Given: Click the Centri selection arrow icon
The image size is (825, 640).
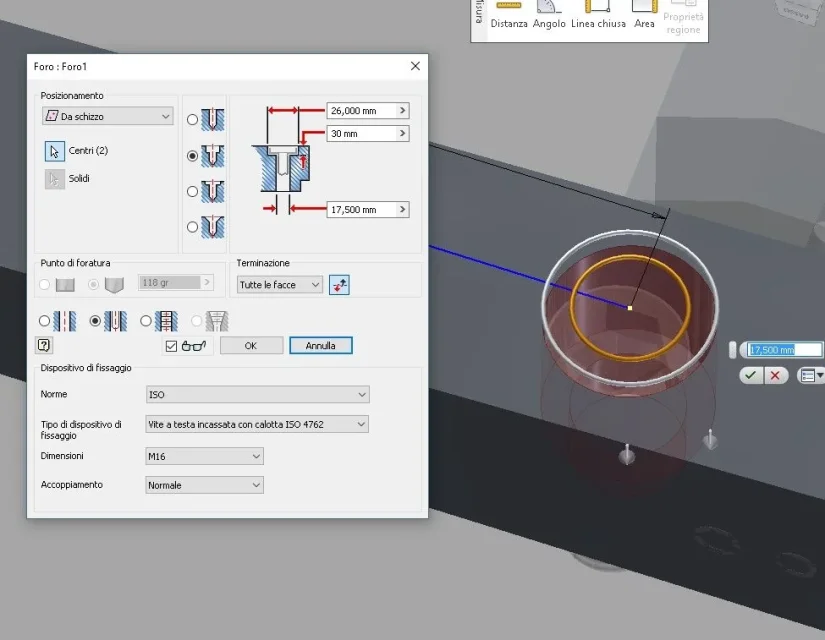Looking at the screenshot, I should tap(55, 151).
